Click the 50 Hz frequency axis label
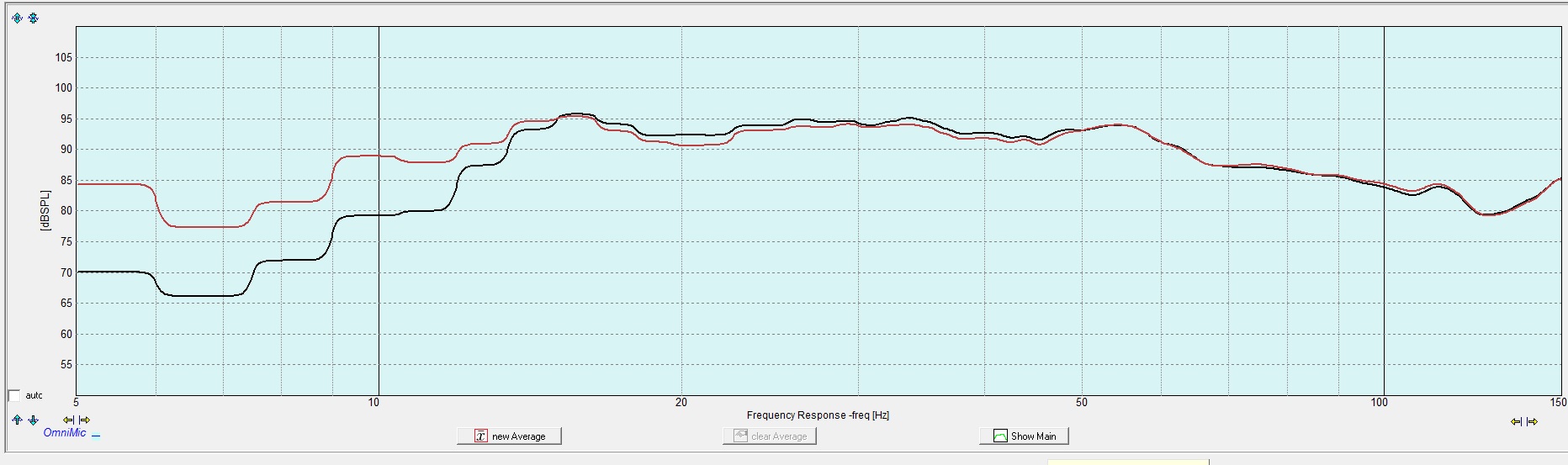 point(1082,403)
